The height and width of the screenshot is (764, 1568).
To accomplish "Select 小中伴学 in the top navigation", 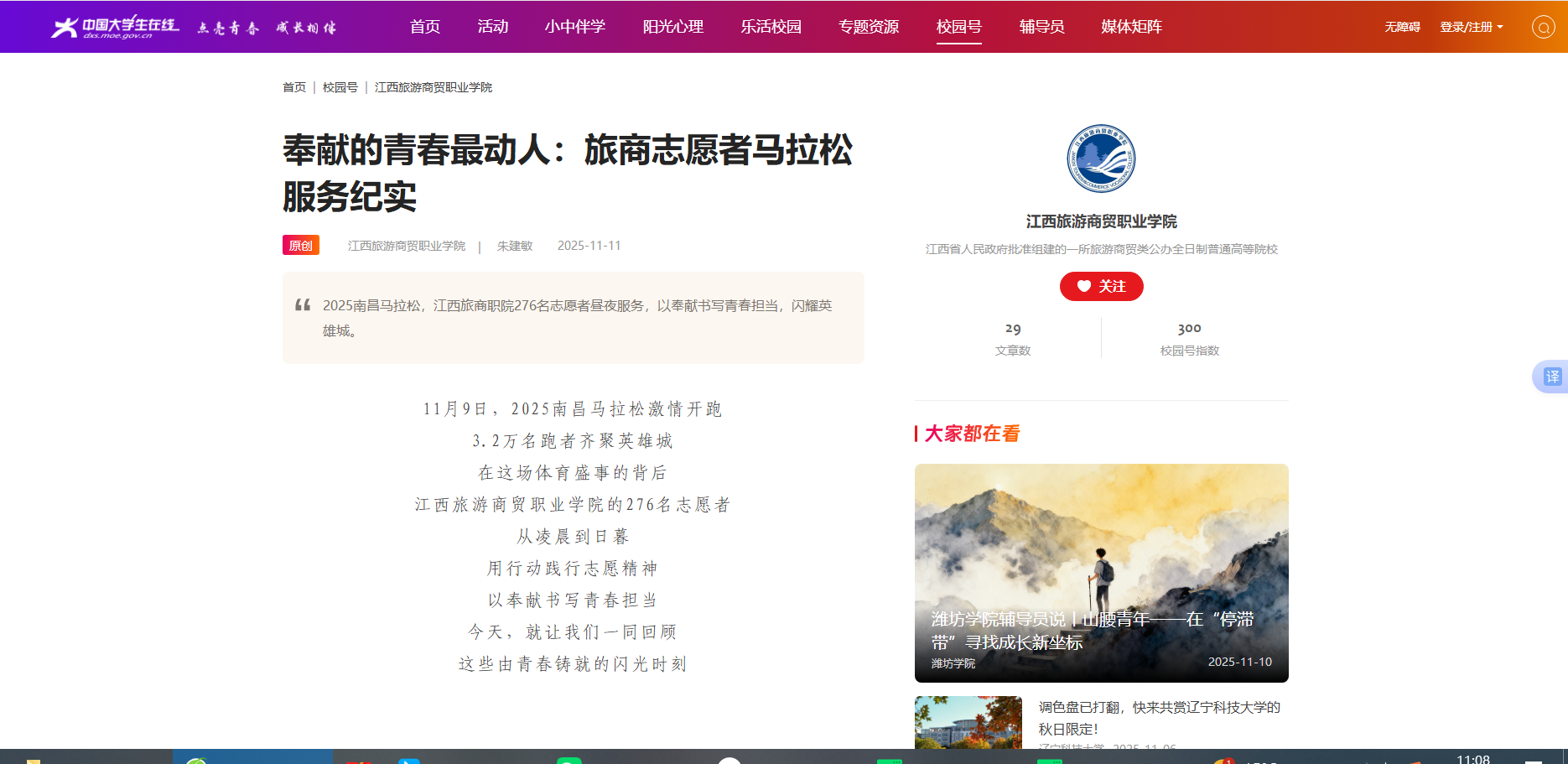I will tap(574, 27).
